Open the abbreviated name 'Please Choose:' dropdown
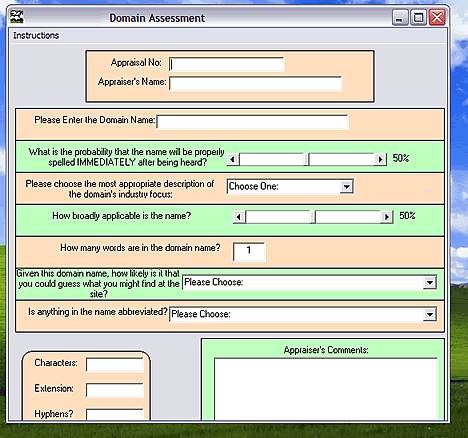The image size is (468, 438). (x=430, y=314)
